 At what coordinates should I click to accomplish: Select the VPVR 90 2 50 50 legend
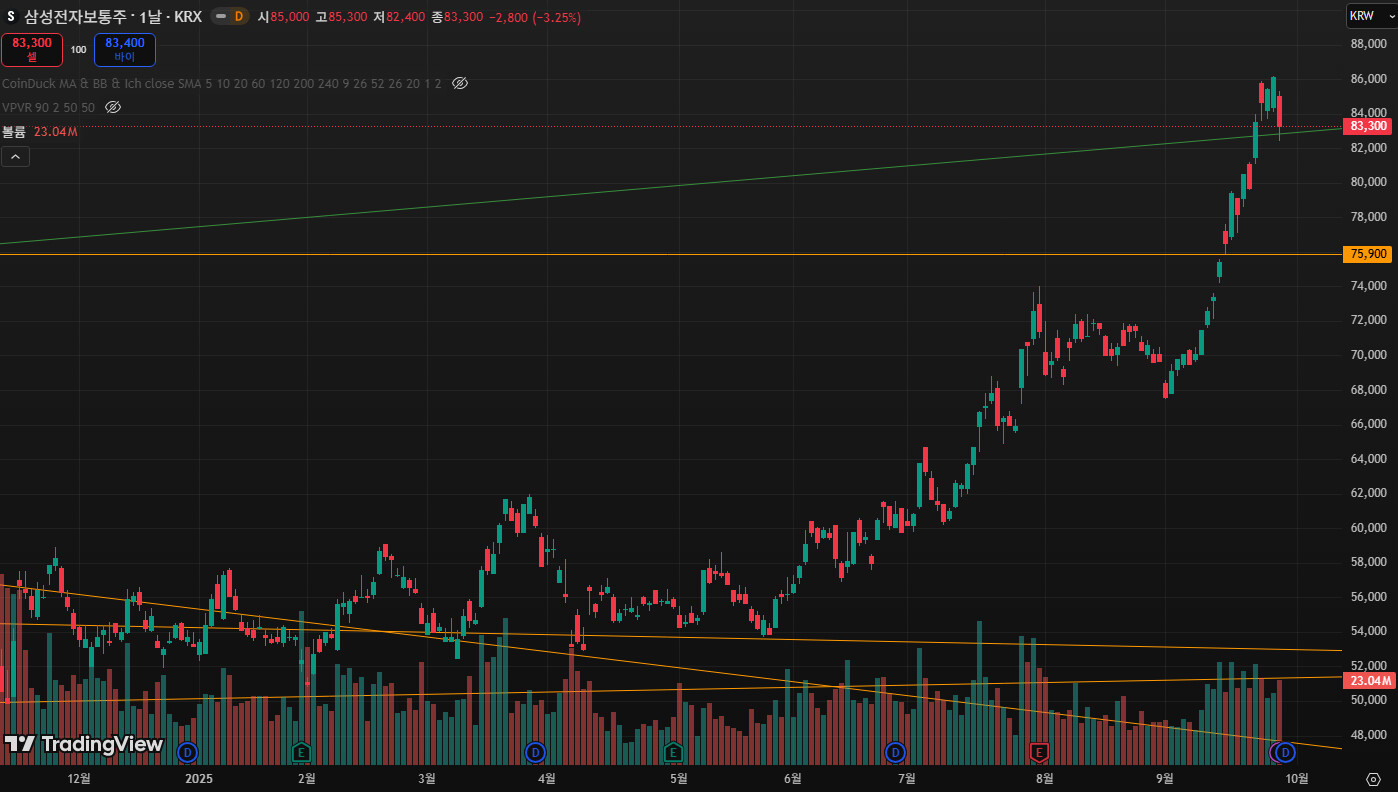click(49, 107)
